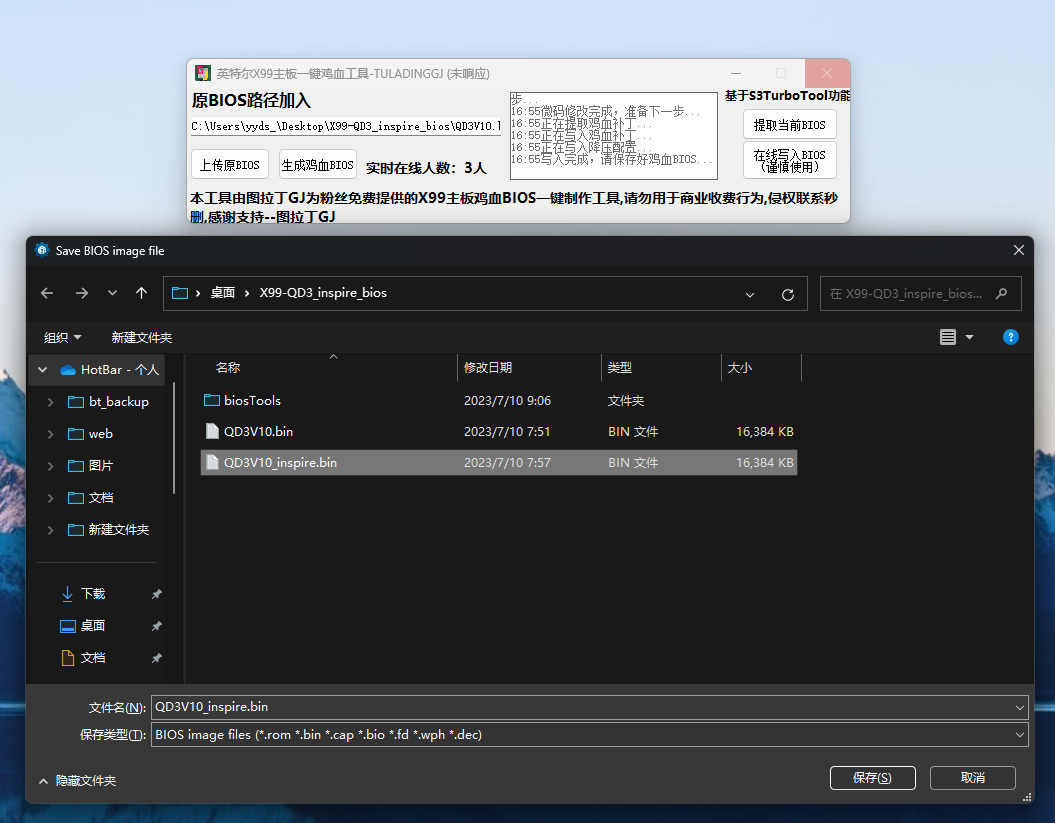Select the QD3V10.bin file
The image size is (1055, 823).
tap(258, 432)
